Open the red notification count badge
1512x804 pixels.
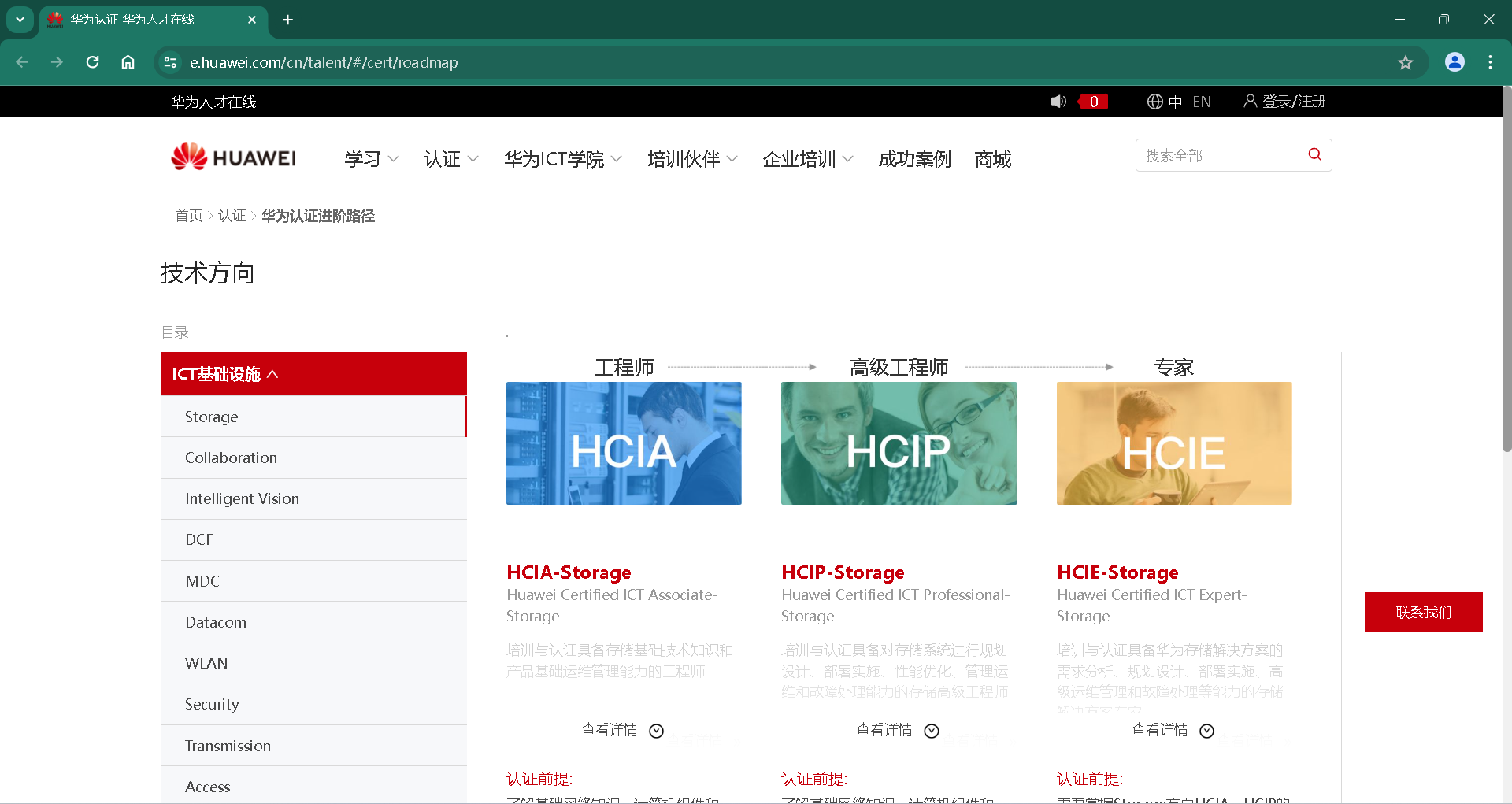[1093, 102]
